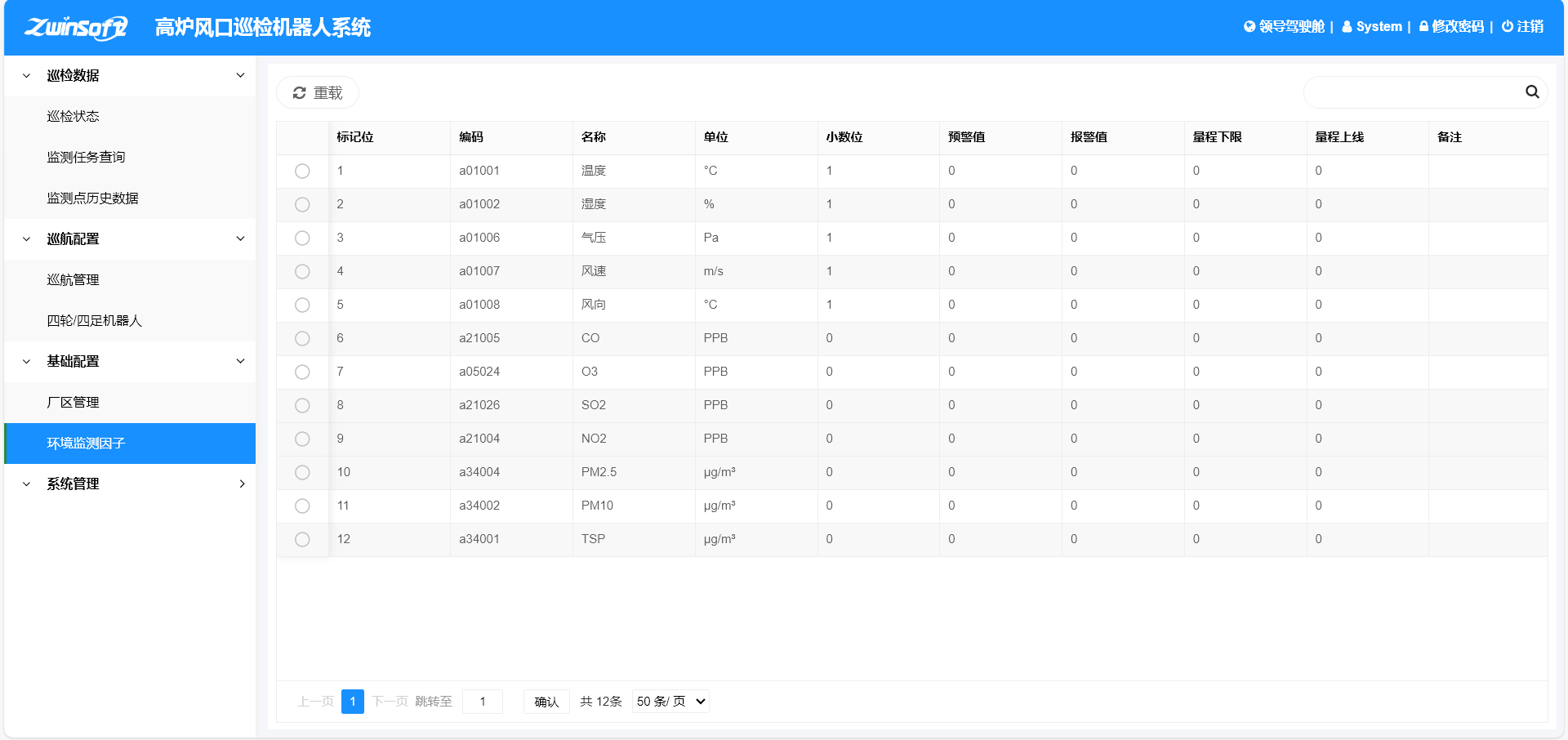The image size is (1568, 740).
Task: Expand 系统管理 right-side arrow
Action: [242, 484]
